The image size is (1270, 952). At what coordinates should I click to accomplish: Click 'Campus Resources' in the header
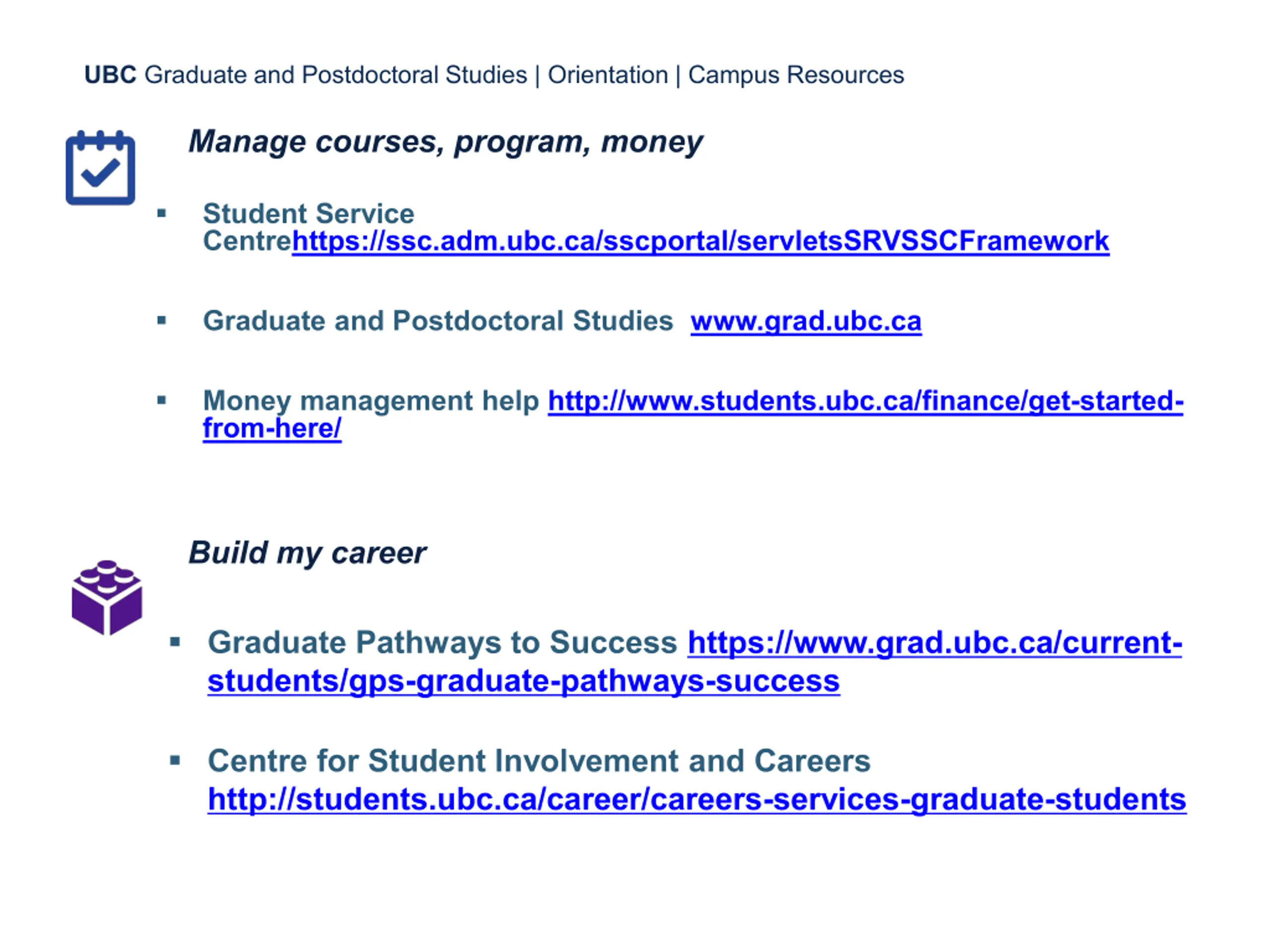tap(796, 75)
